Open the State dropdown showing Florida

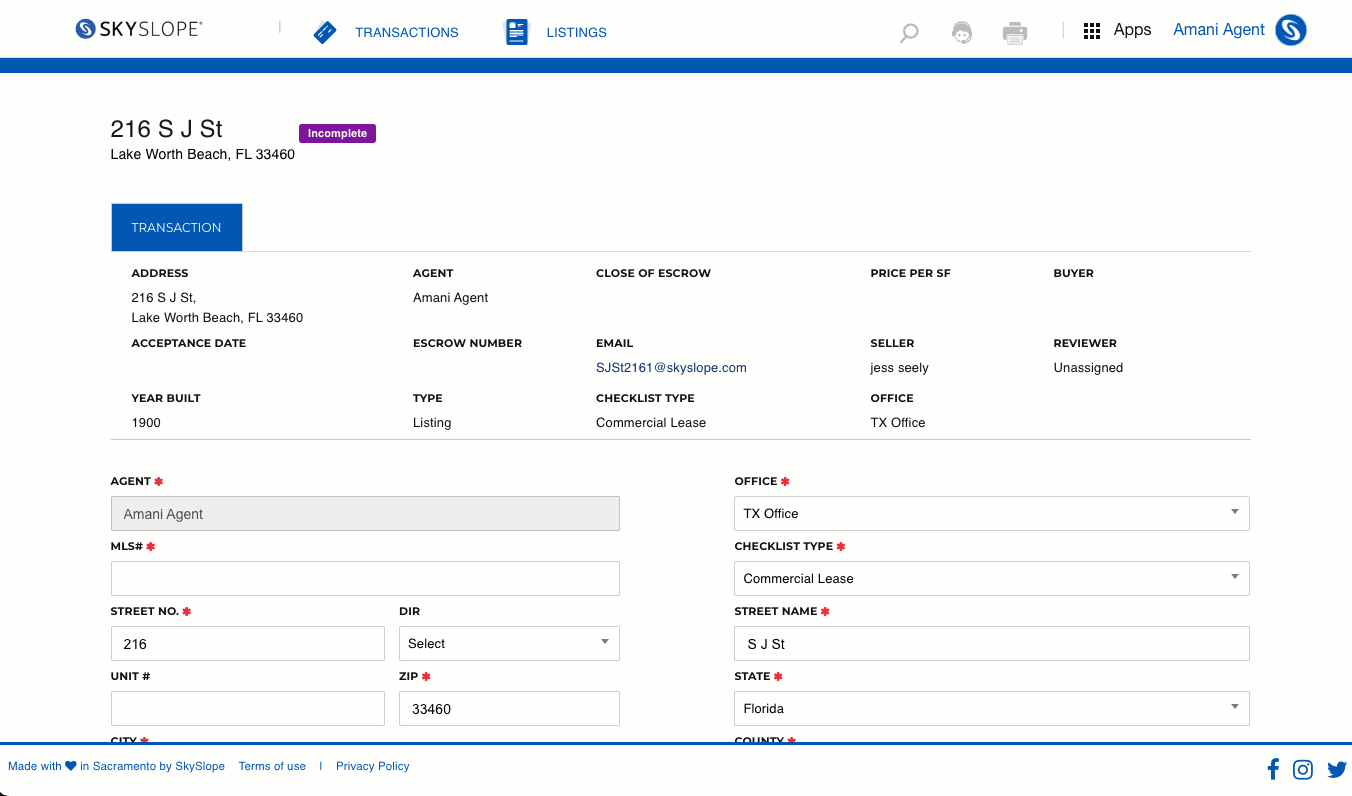tap(992, 708)
